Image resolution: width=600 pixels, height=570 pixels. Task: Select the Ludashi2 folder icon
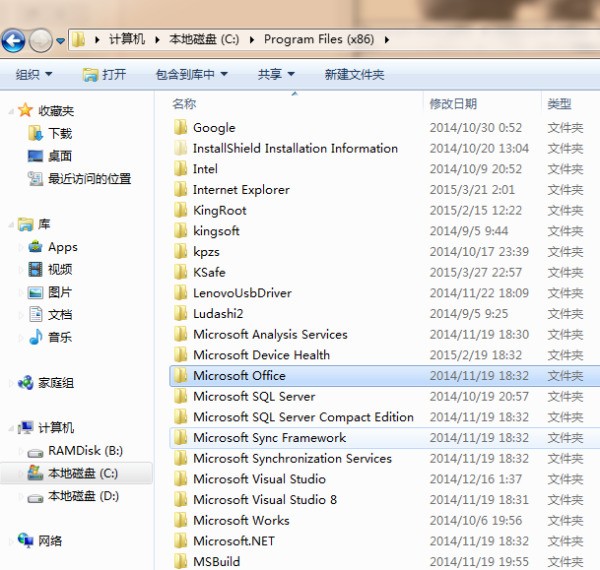(x=180, y=313)
